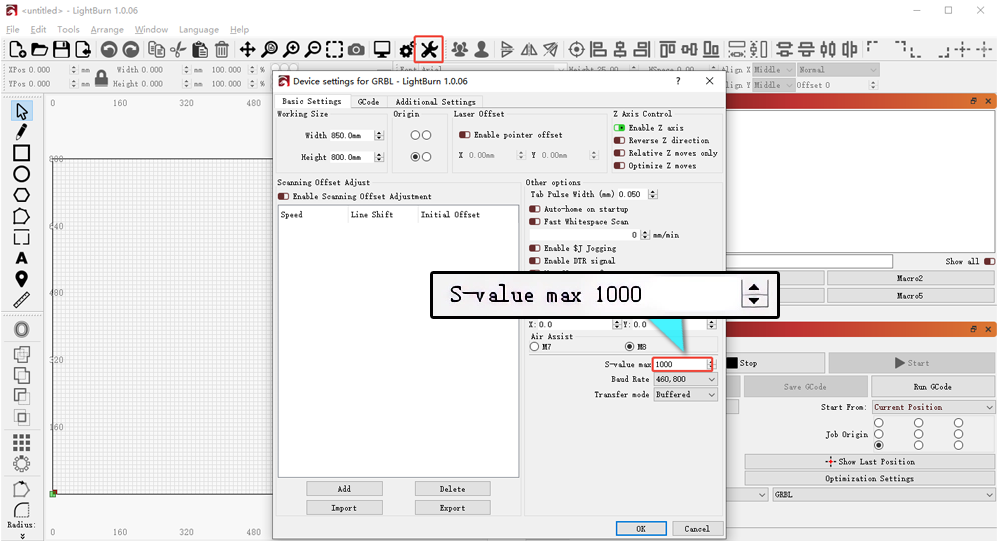Screen dimensions: 998x541
Task: Open the Arrange menu
Action: pyautogui.click(x=107, y=30)
